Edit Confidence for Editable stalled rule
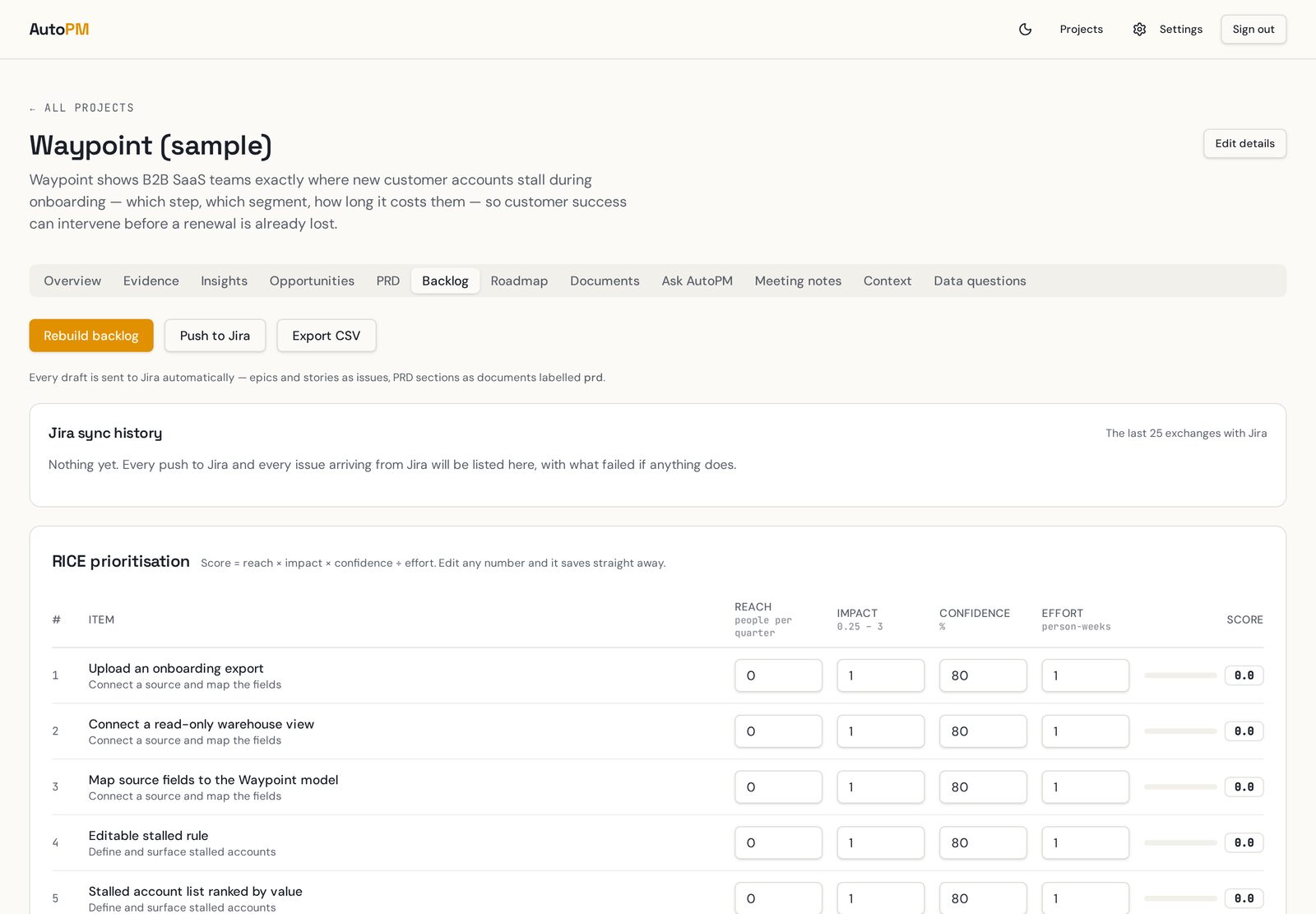Viewport: 1316px width, 914px height. tap(983, 843)
